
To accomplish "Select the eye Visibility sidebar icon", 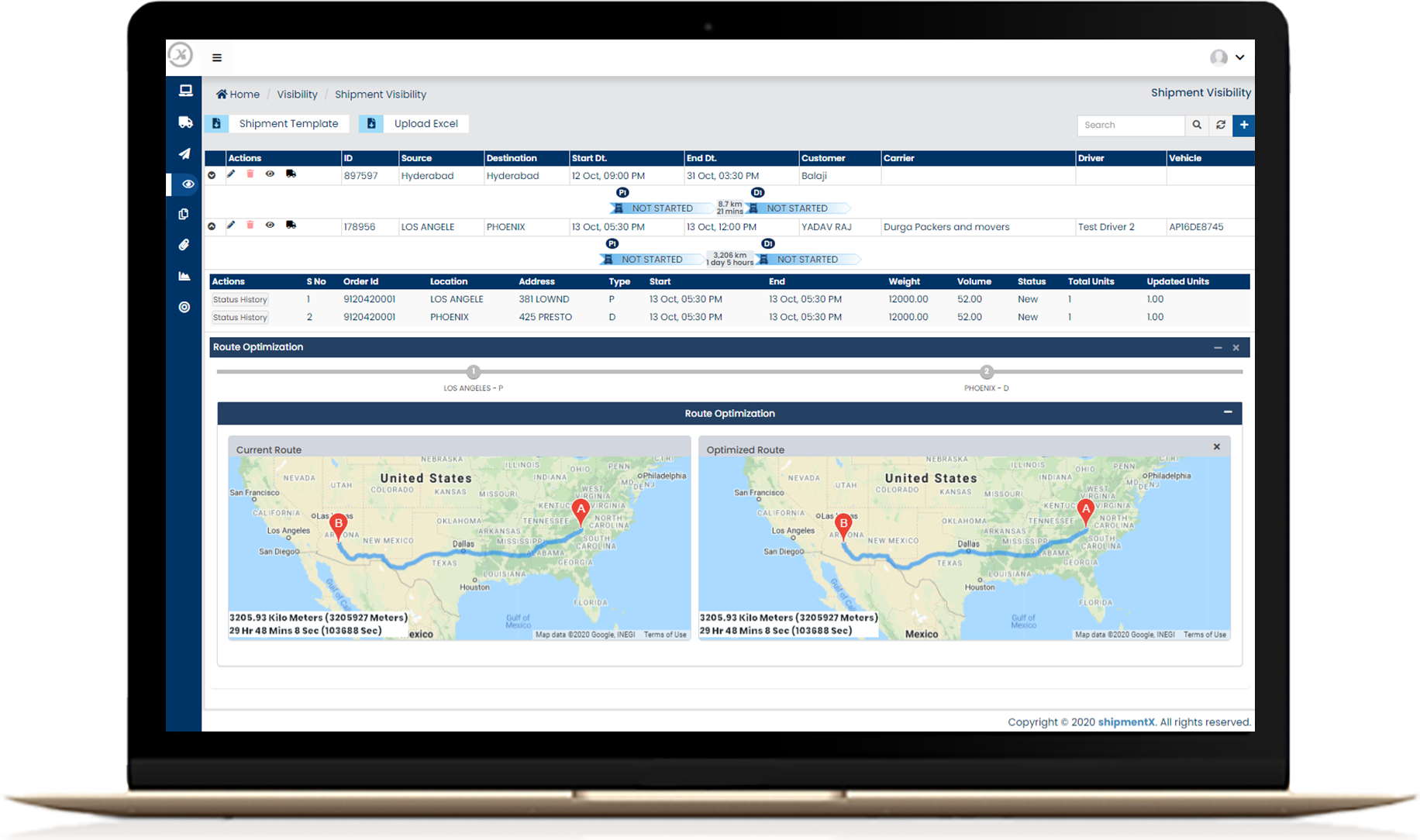I will 188,184.
